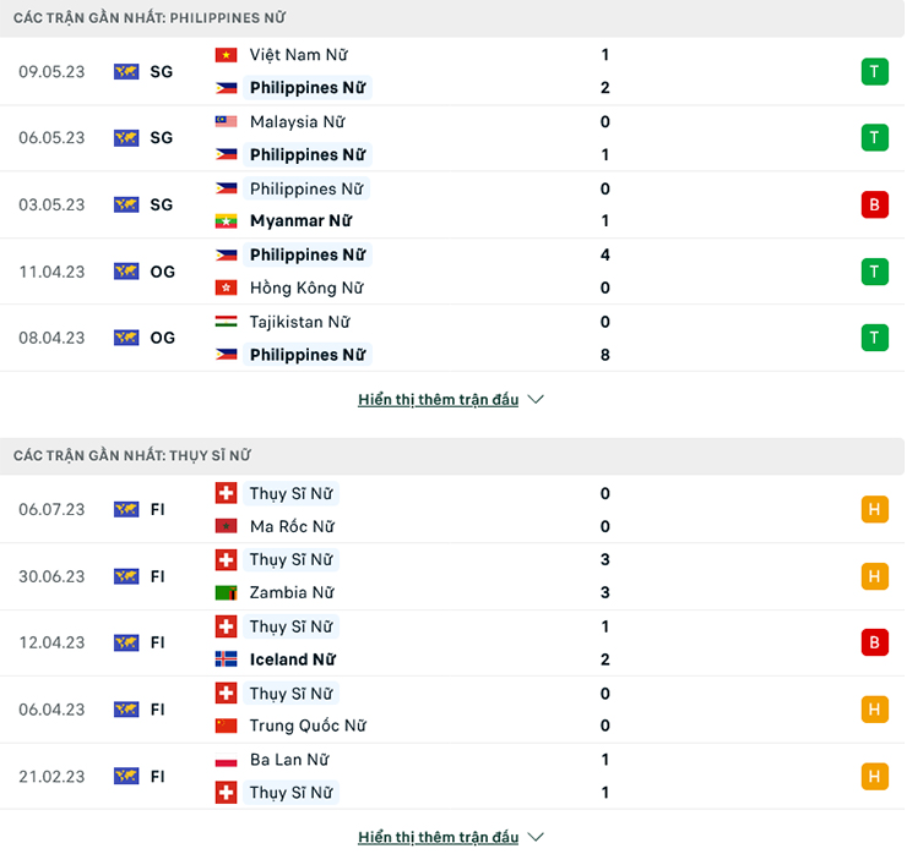
Task: Click the Morocco flag icon
Action: [x=226, y=526]
